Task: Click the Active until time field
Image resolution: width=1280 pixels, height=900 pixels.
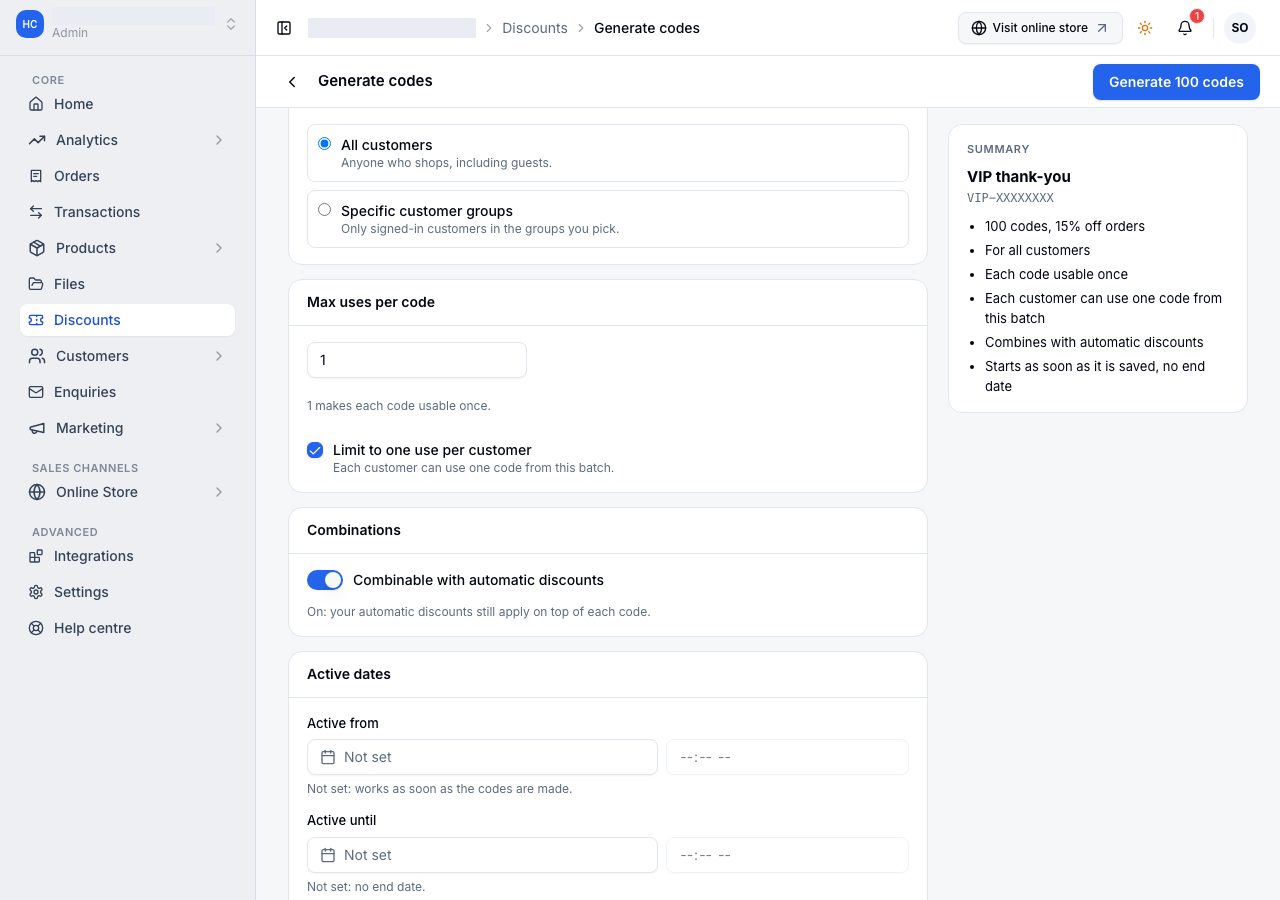Action: [787, 855]
